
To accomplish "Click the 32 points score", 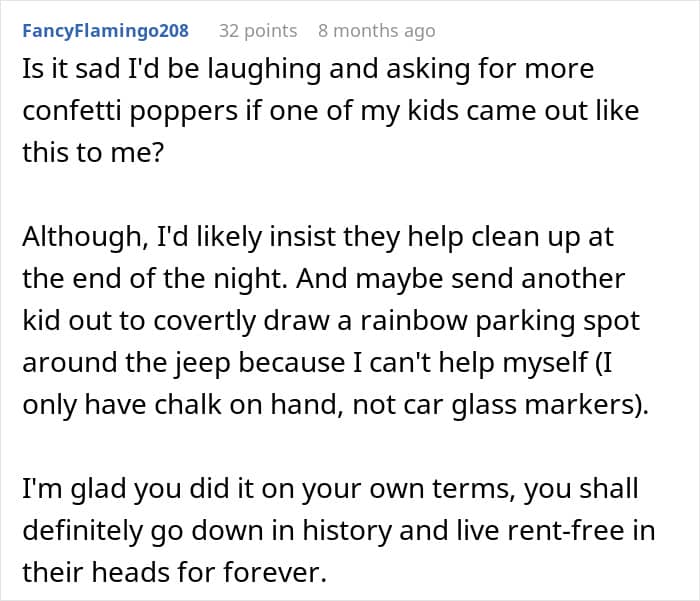I will click(258, 30).
